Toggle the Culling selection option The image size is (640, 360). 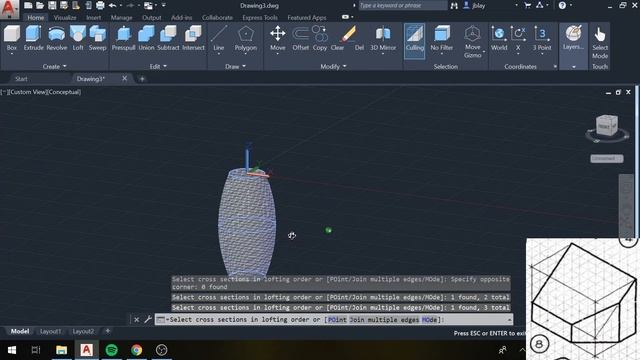point(414,41)
